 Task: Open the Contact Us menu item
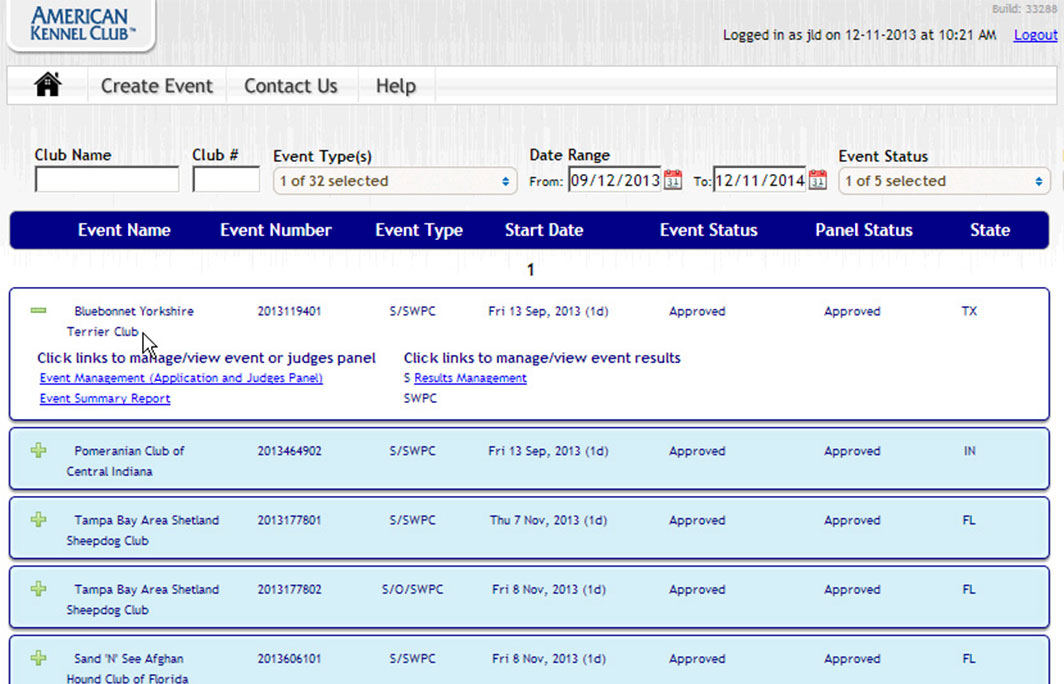[x=290, y=86]
